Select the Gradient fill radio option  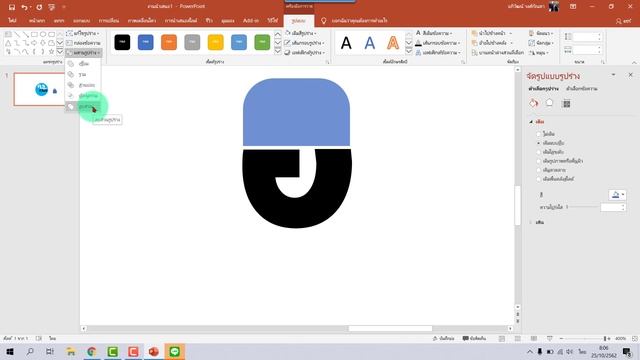pos(538,152)
